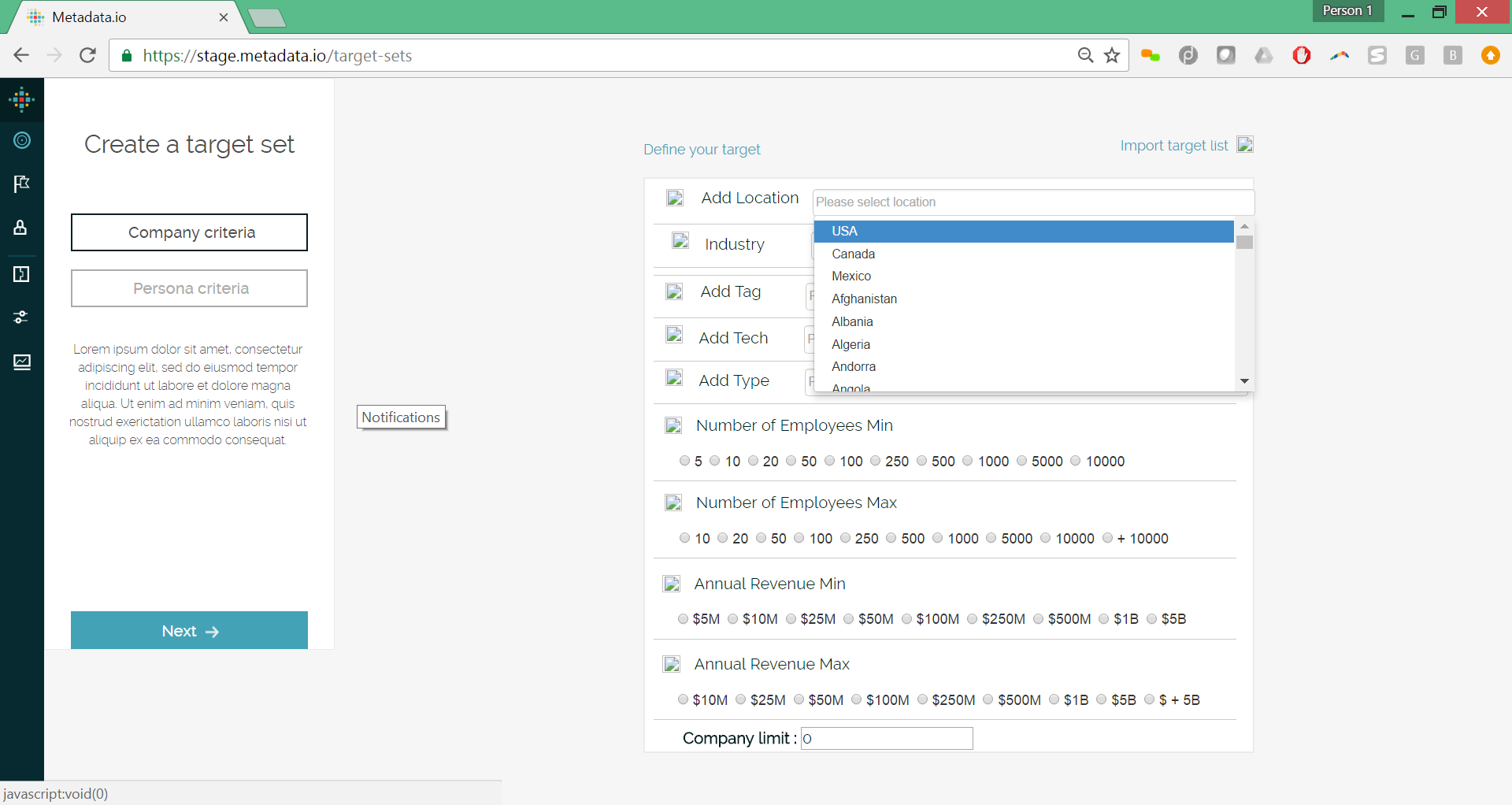
Task: Switch to Persona criteria tab
Action: click(x=189, y=288)
